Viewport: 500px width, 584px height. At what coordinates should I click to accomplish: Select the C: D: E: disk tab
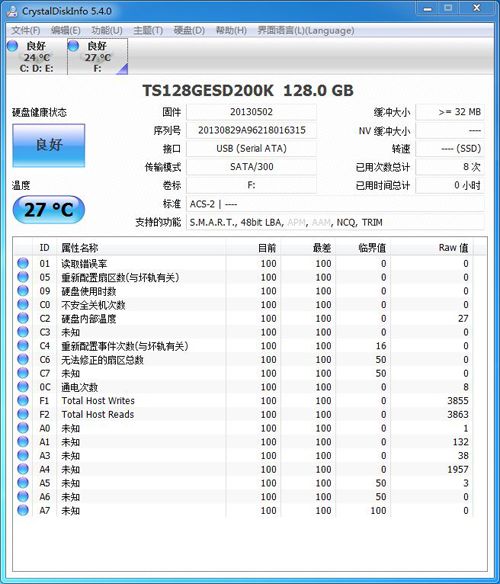37,57
